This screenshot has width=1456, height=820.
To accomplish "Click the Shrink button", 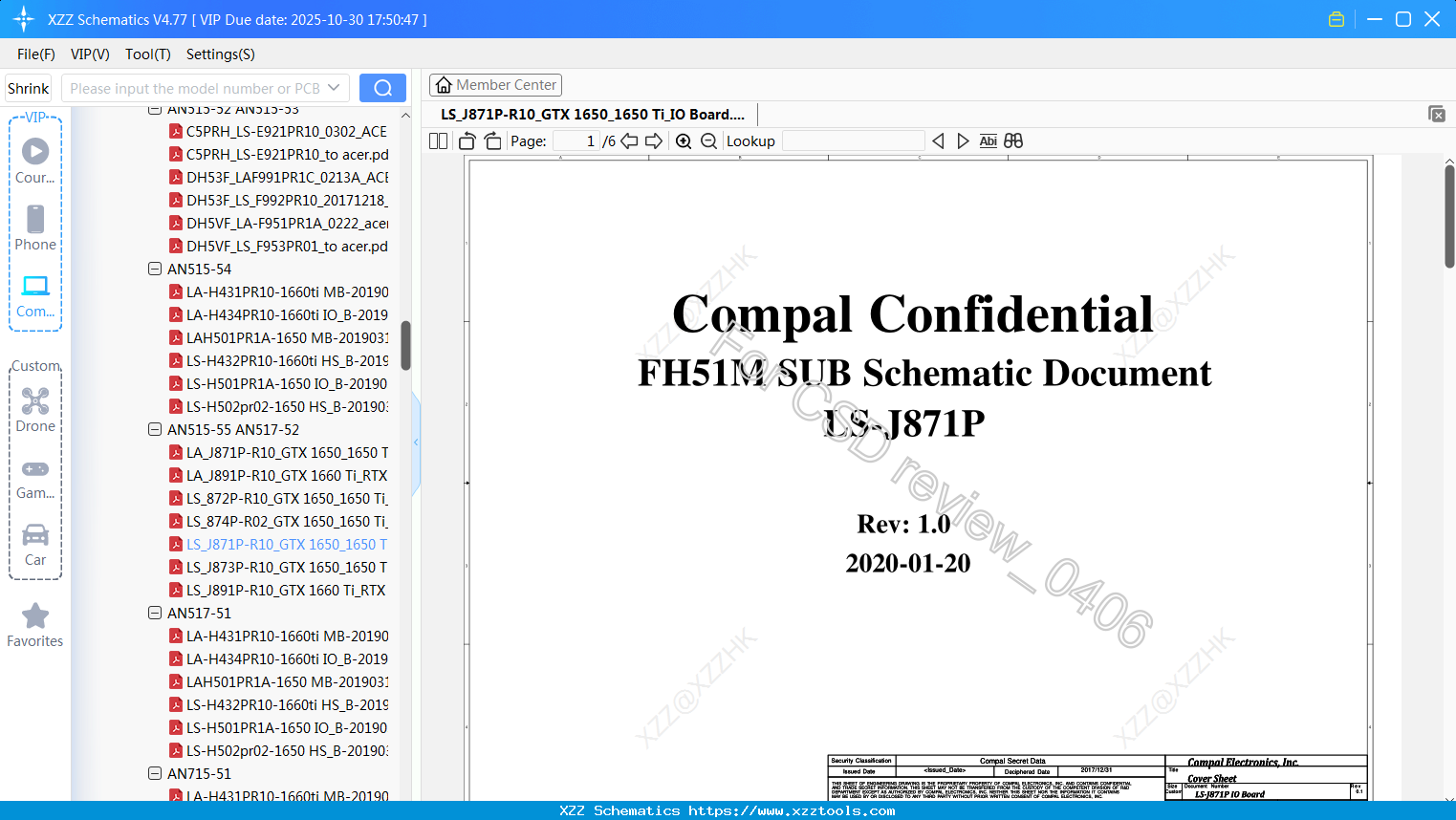I will pos(28,88).
